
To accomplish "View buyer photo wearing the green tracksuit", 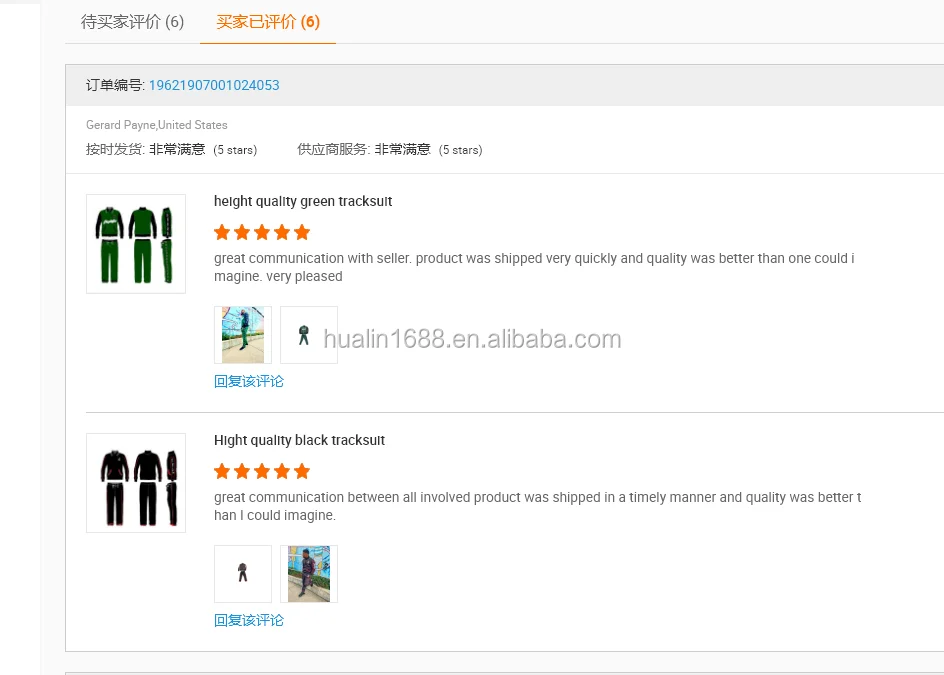I will click(243, 335).
